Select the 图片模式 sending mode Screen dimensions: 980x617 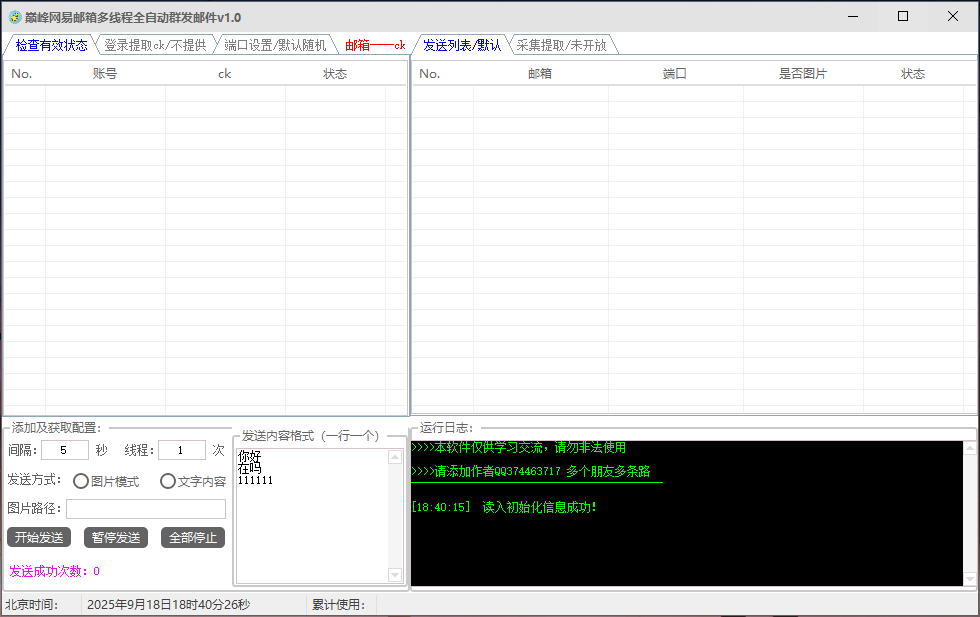[x=81, y=481]
